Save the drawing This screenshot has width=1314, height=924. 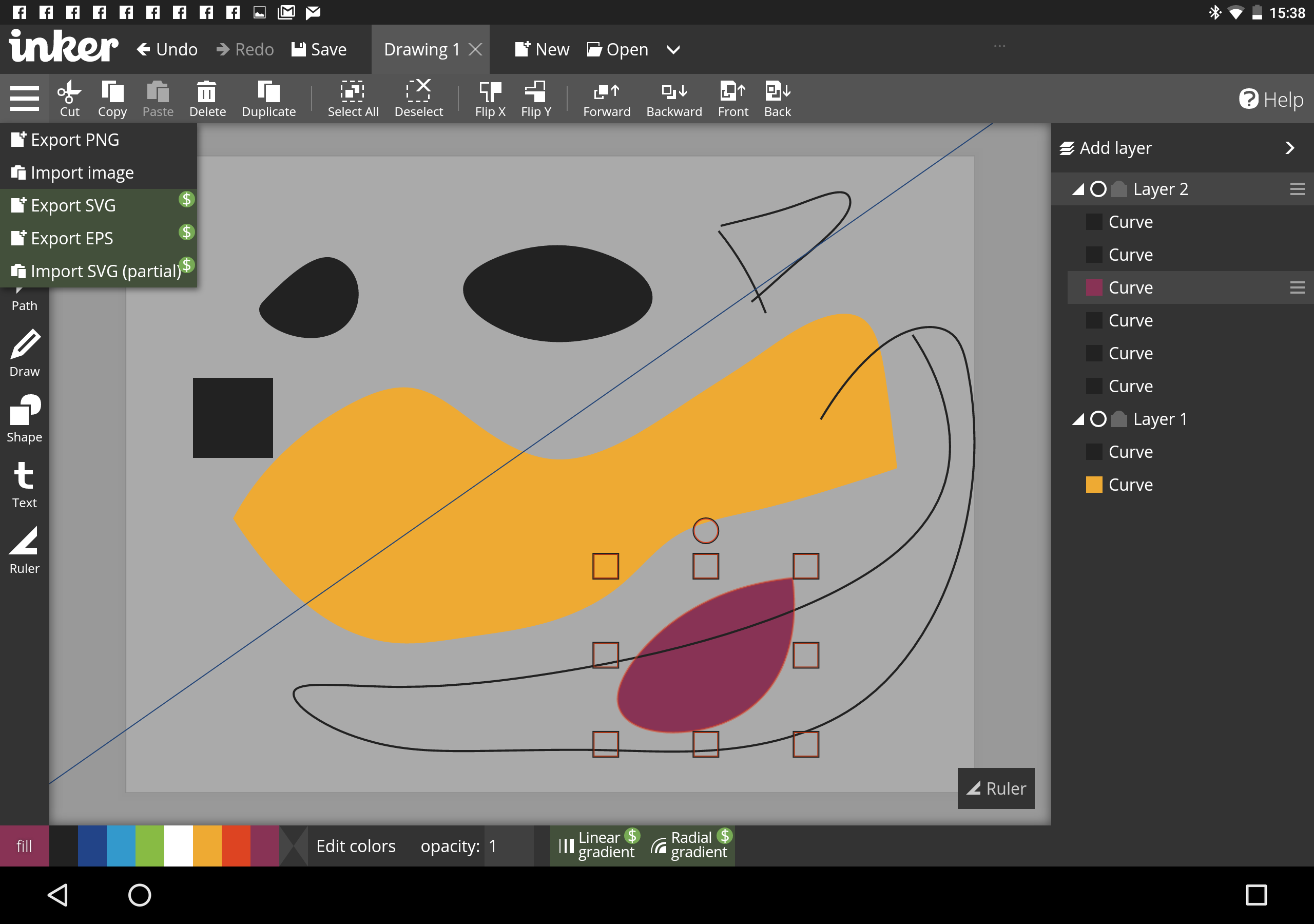click(x=319, y=50)
